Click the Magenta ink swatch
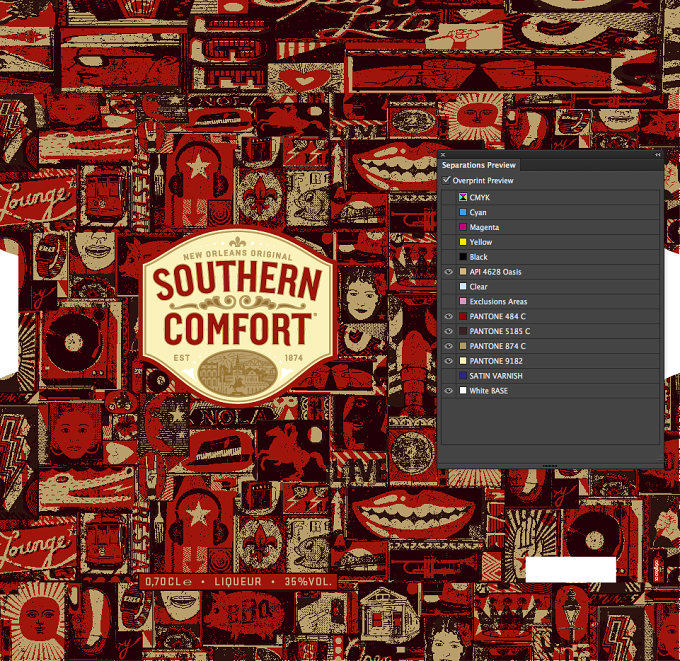This screenshot has width=680, height=661. pyautogui.click(x=463, y=227)
